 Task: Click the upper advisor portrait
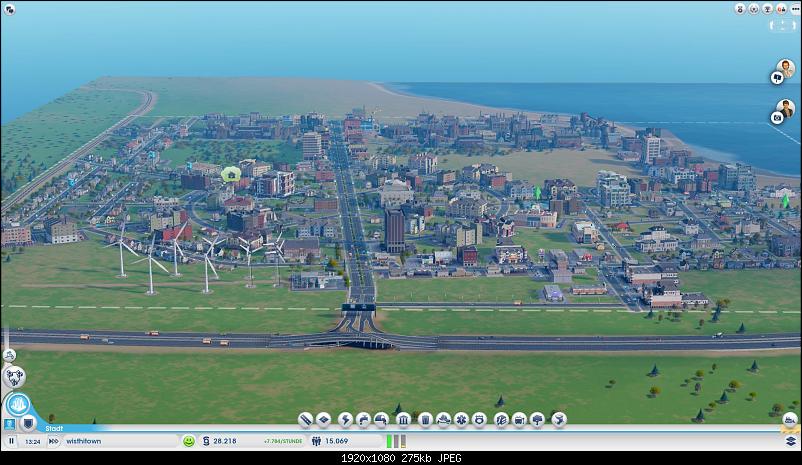click(x=786, y=68)
